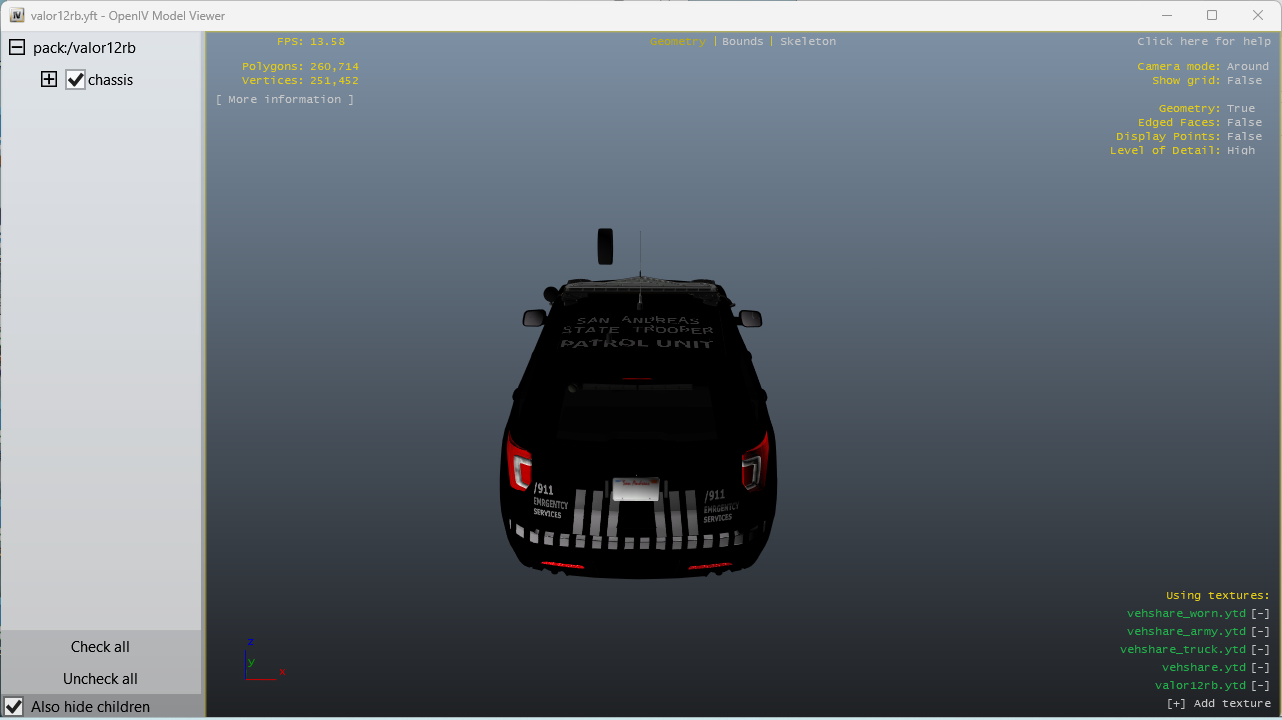This screenshot has width=1282, height=720.
Task: Click the OpenIV app icon in title bar
Action: point(17,16)
